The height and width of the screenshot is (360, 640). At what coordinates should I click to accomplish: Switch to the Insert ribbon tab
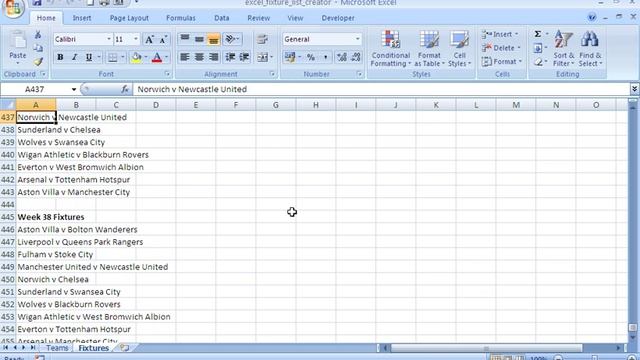coord(82,18)
